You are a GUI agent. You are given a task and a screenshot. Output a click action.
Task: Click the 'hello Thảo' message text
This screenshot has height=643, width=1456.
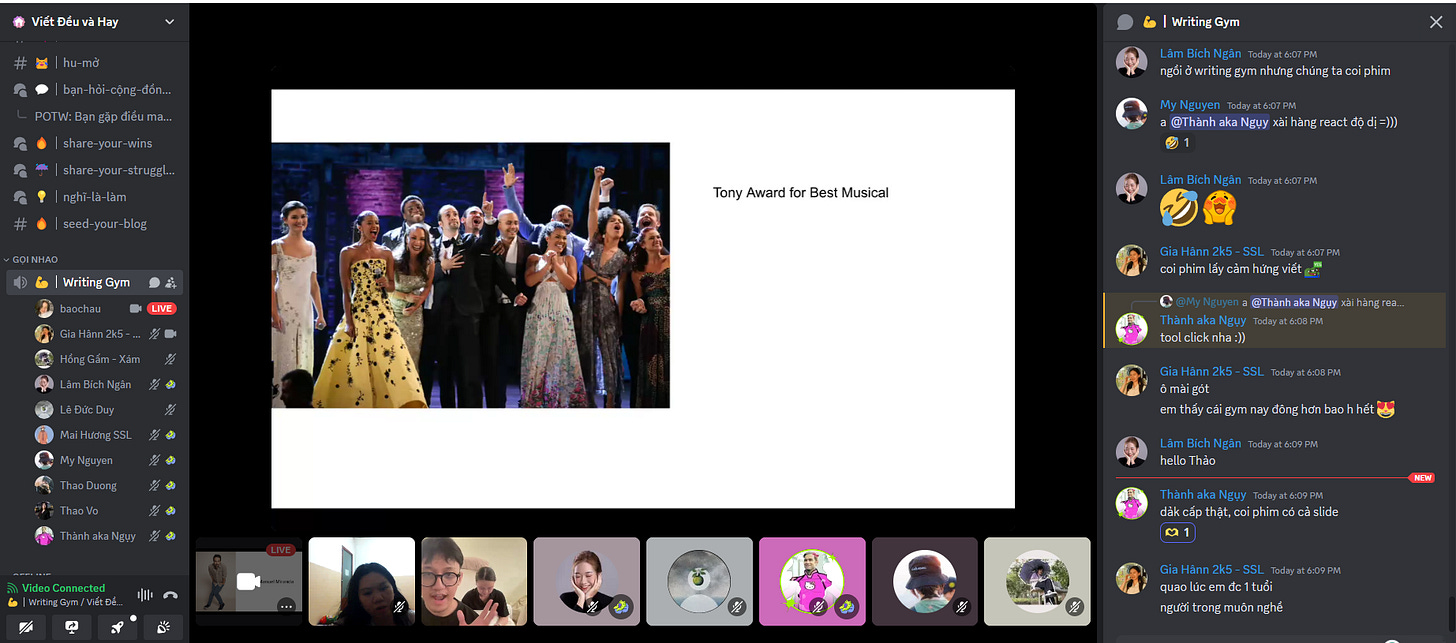point(1187,460)
